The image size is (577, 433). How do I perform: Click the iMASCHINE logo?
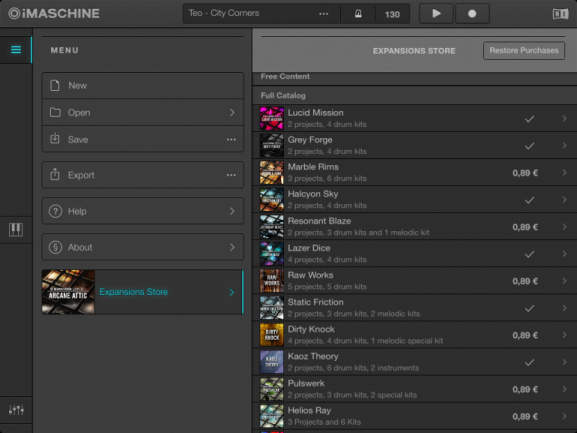point(54,14)
